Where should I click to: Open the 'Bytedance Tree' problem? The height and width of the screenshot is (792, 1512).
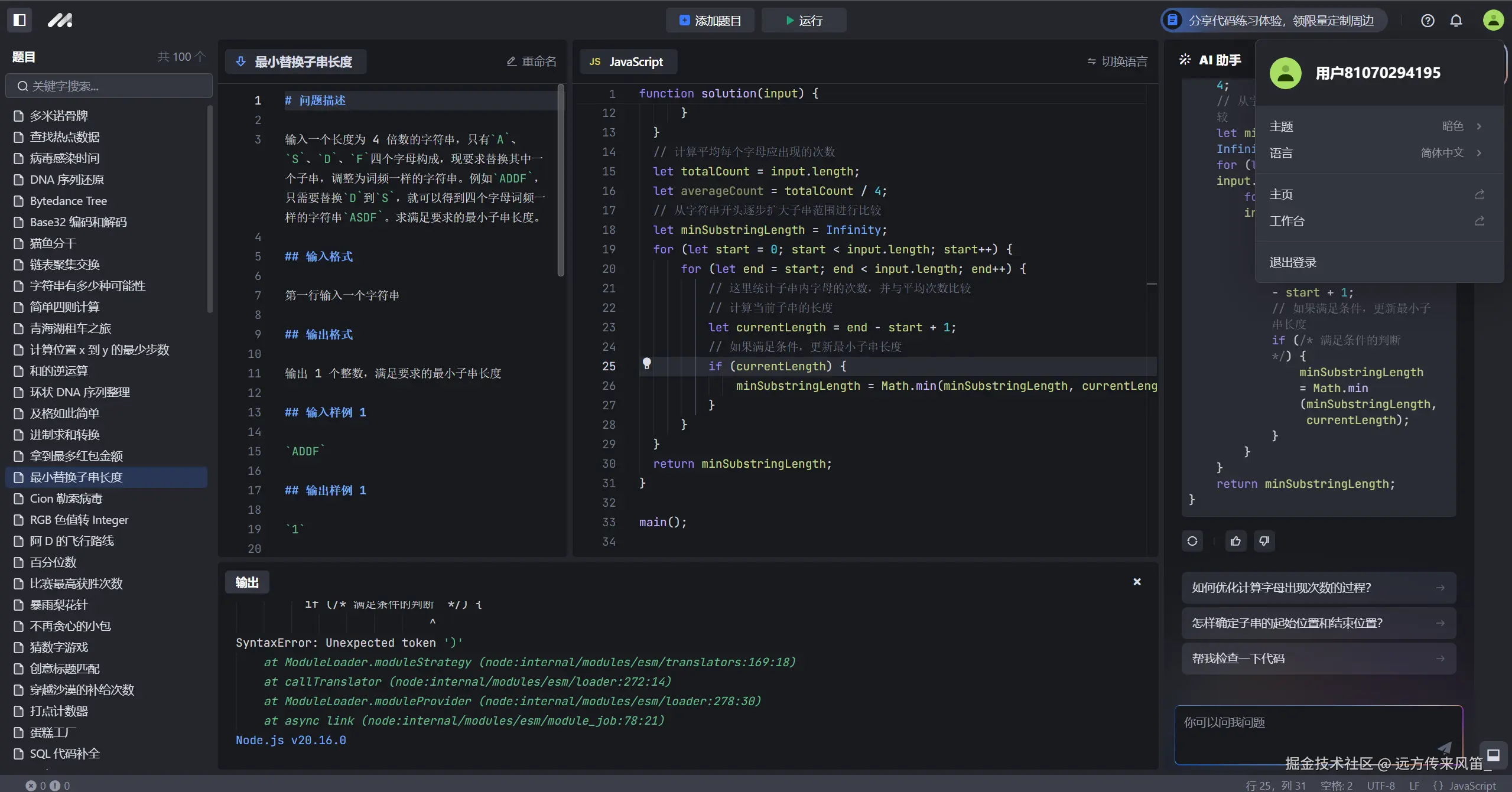69,201
